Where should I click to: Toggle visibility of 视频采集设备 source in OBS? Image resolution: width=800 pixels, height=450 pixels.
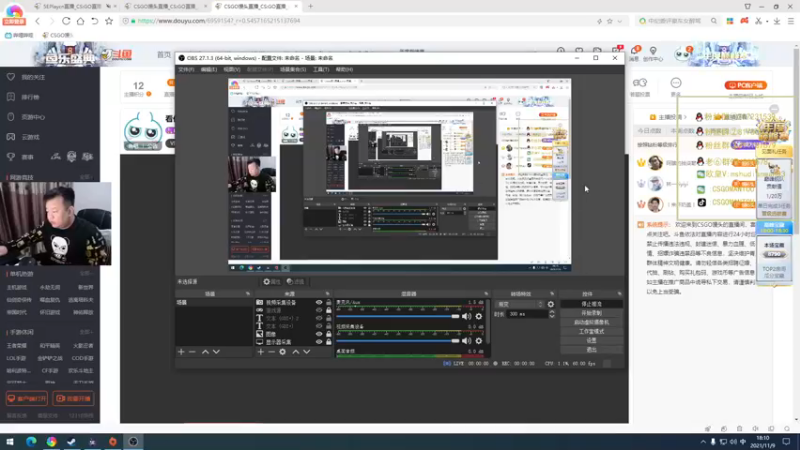[319, 303]
